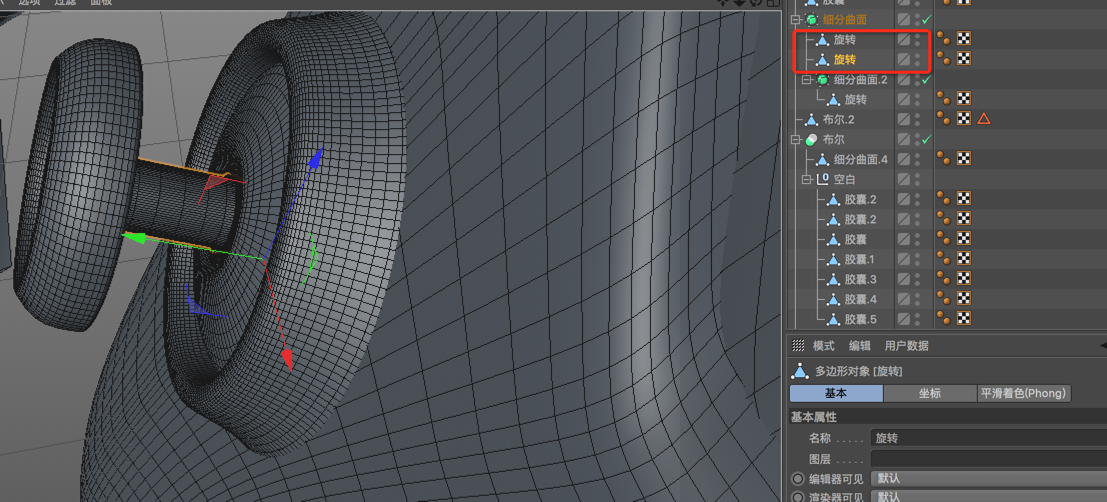The height and width of the screenshot is (502, 1107).
Task: Click the 编辑器可见 keyframe circle
Action: tap(798, 479)
